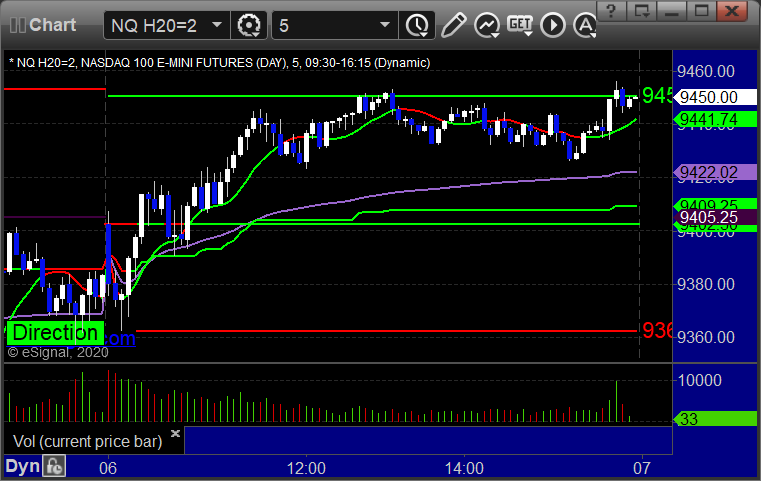
Task: Click the 9405.25 price marker
Action: point(715,217)
